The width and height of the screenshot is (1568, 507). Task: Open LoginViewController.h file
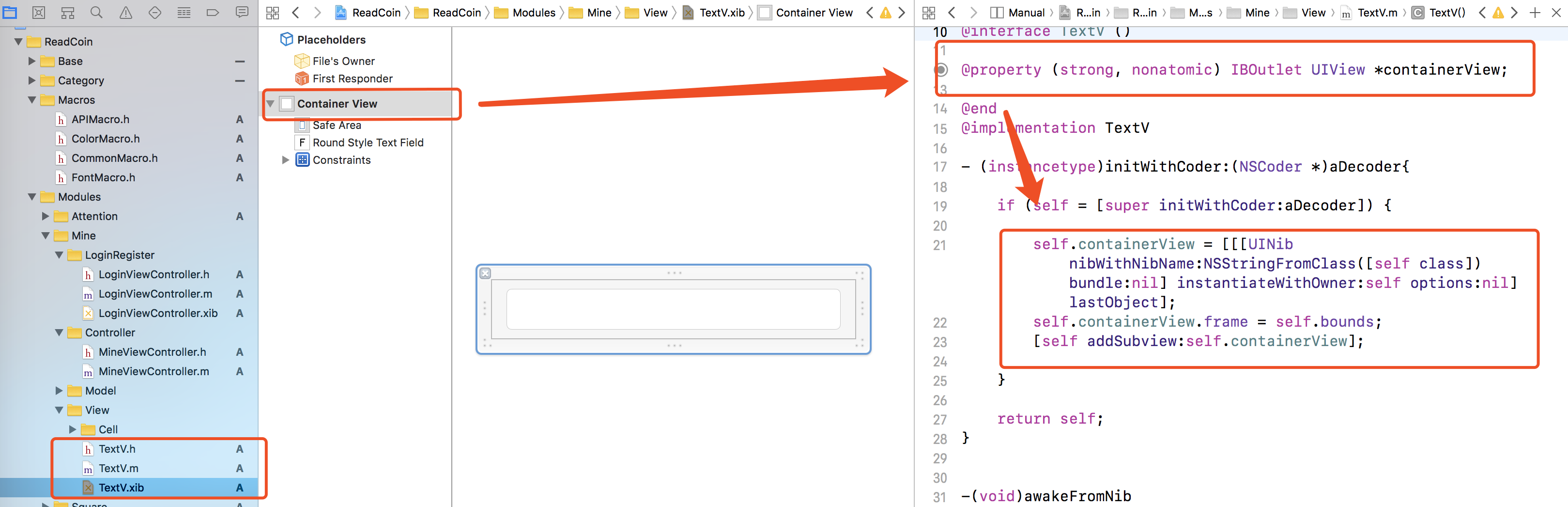pos(154,275)
